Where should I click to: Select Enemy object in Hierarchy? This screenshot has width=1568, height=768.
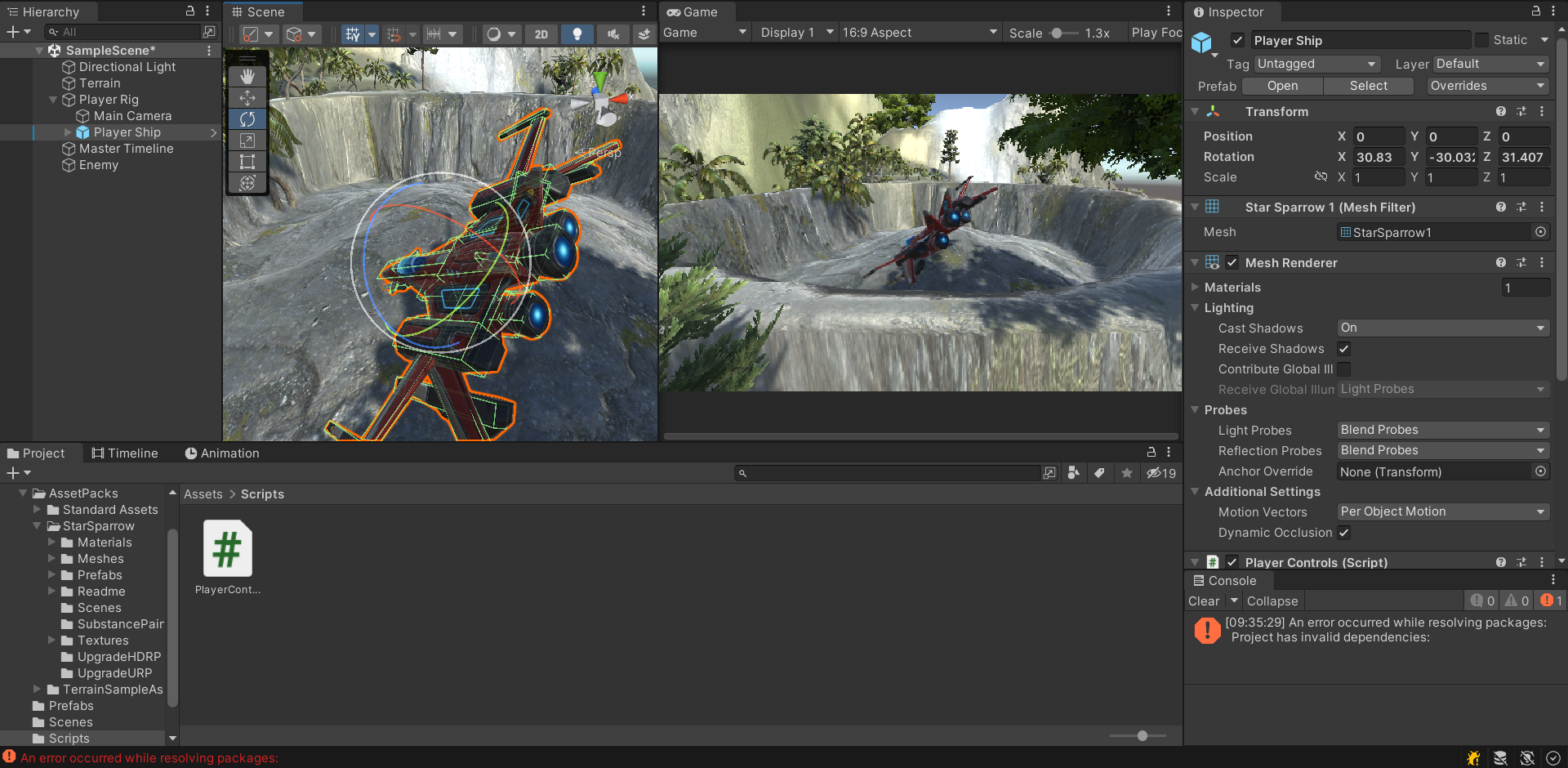click(x=99, y=165)
